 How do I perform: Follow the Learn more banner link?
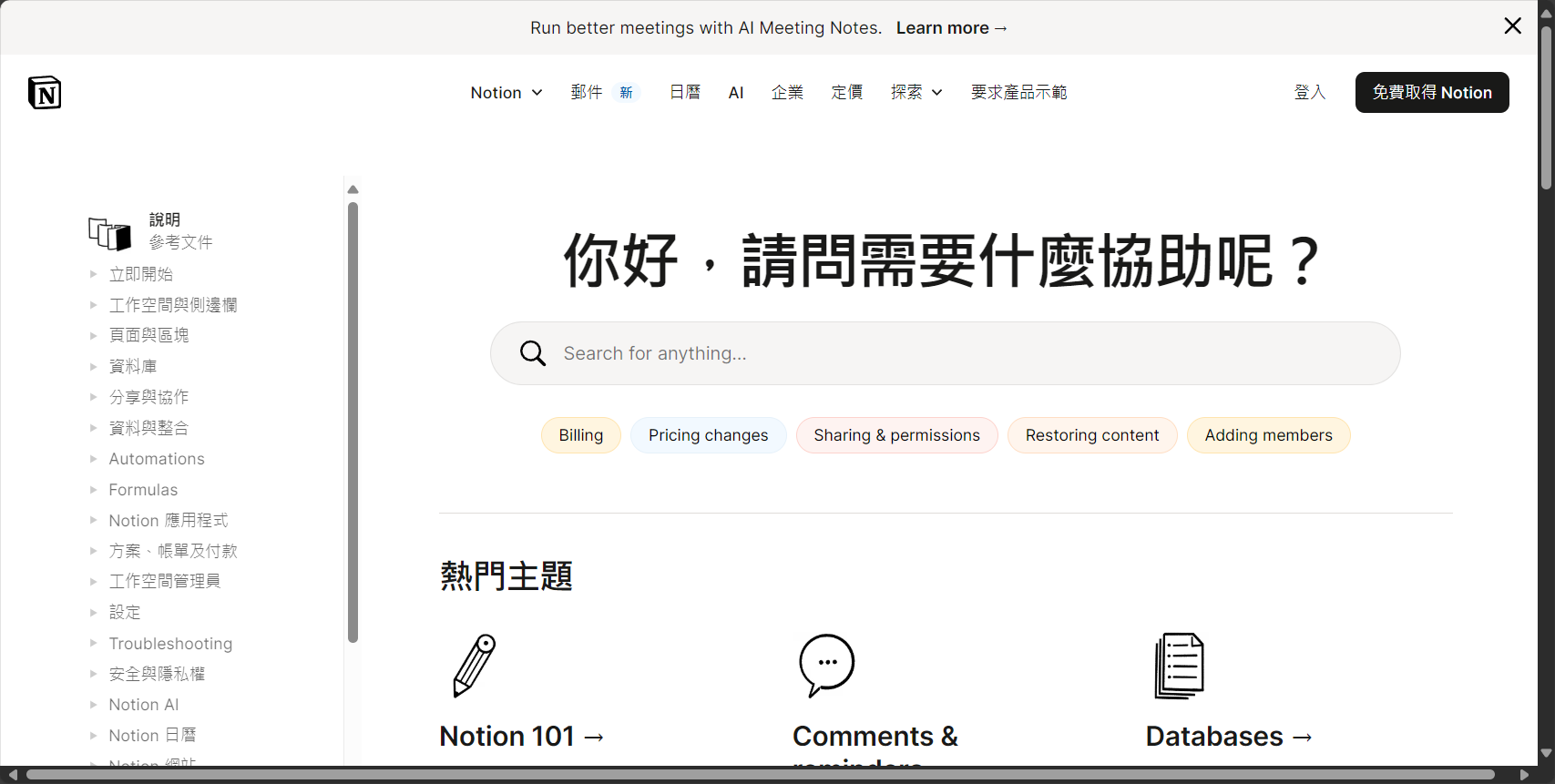[x=952, y=27]
